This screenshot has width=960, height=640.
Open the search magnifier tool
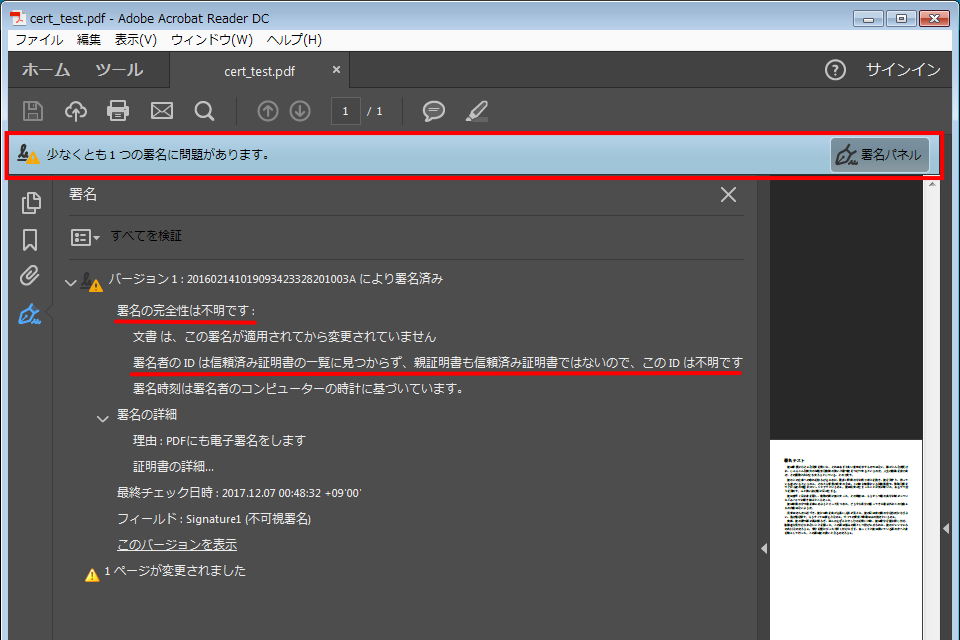point(204,111)
